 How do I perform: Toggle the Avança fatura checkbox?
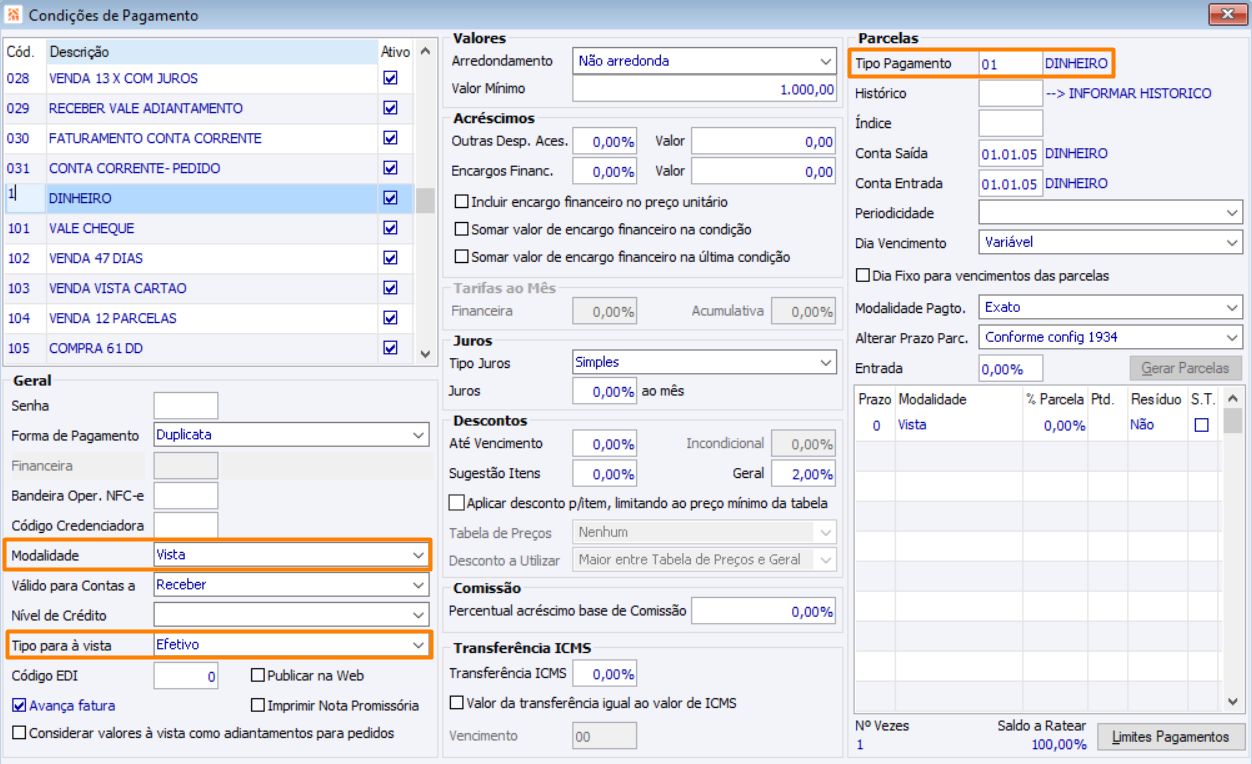point(19,705)
